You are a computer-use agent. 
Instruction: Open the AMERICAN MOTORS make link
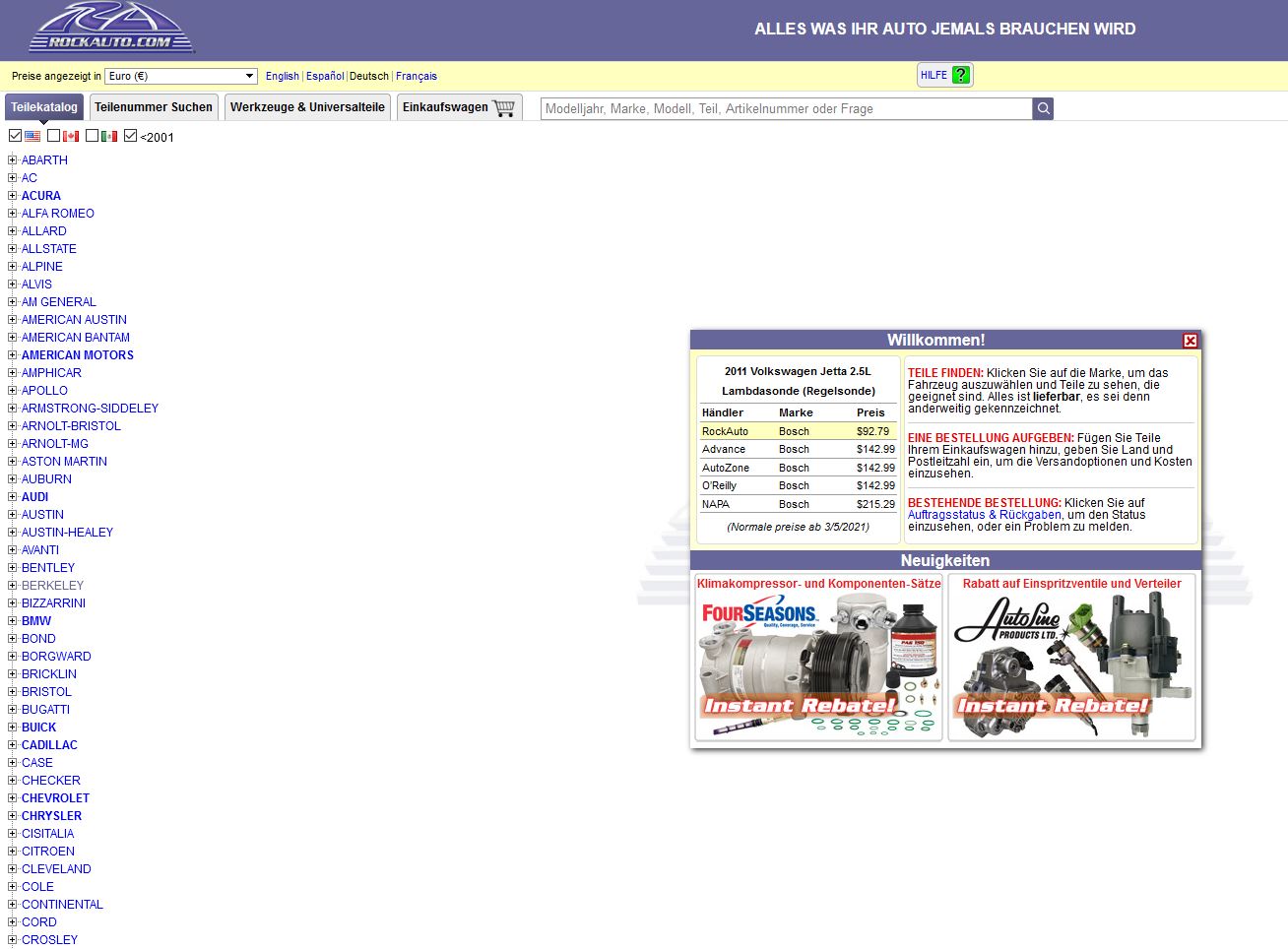point(78,355)
